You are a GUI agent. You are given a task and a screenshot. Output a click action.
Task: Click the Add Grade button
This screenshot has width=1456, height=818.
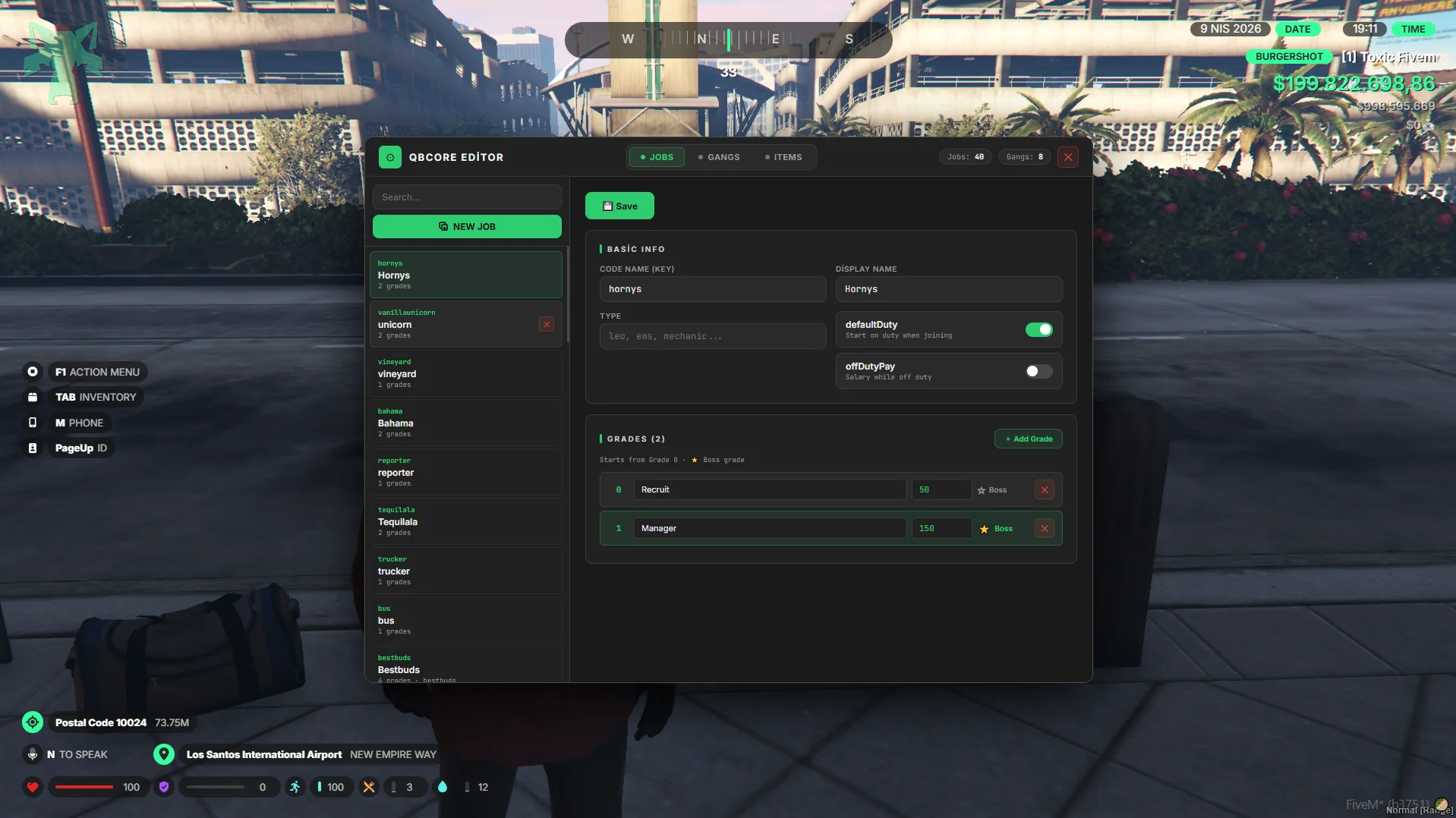click(x=1028, y=439)
